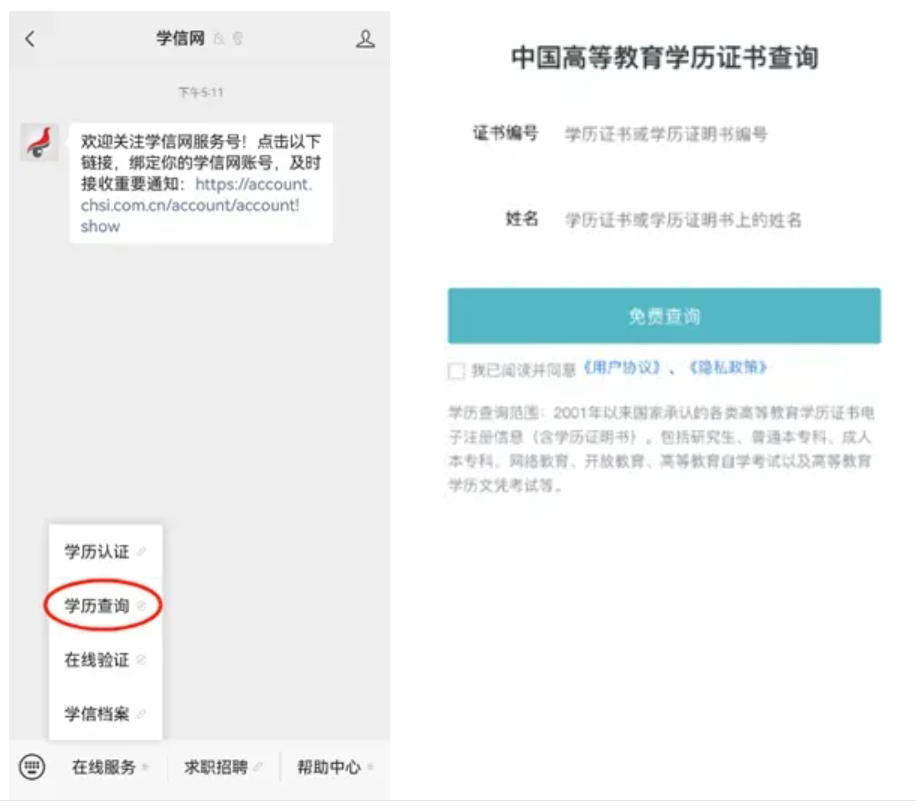Open the account profile icon at top right

pyautogui.click(x=365, y=39)
